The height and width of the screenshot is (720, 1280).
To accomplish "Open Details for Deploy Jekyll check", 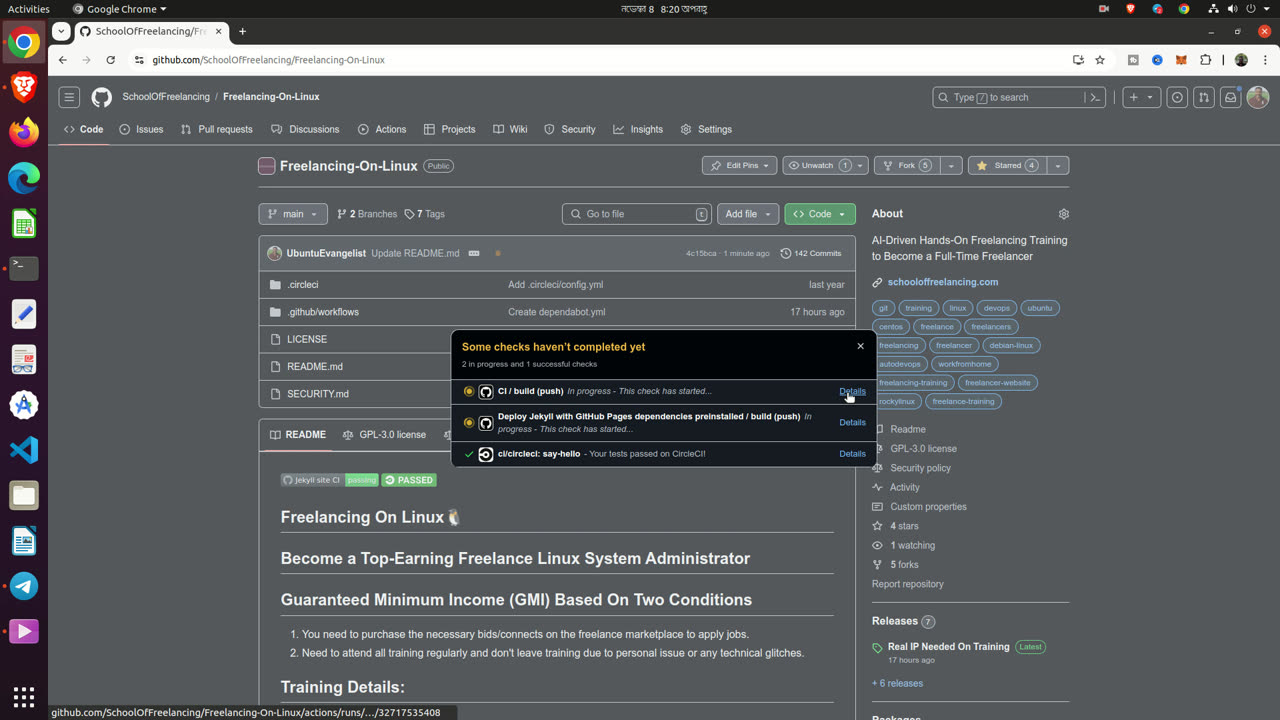I will click(852, 423).
